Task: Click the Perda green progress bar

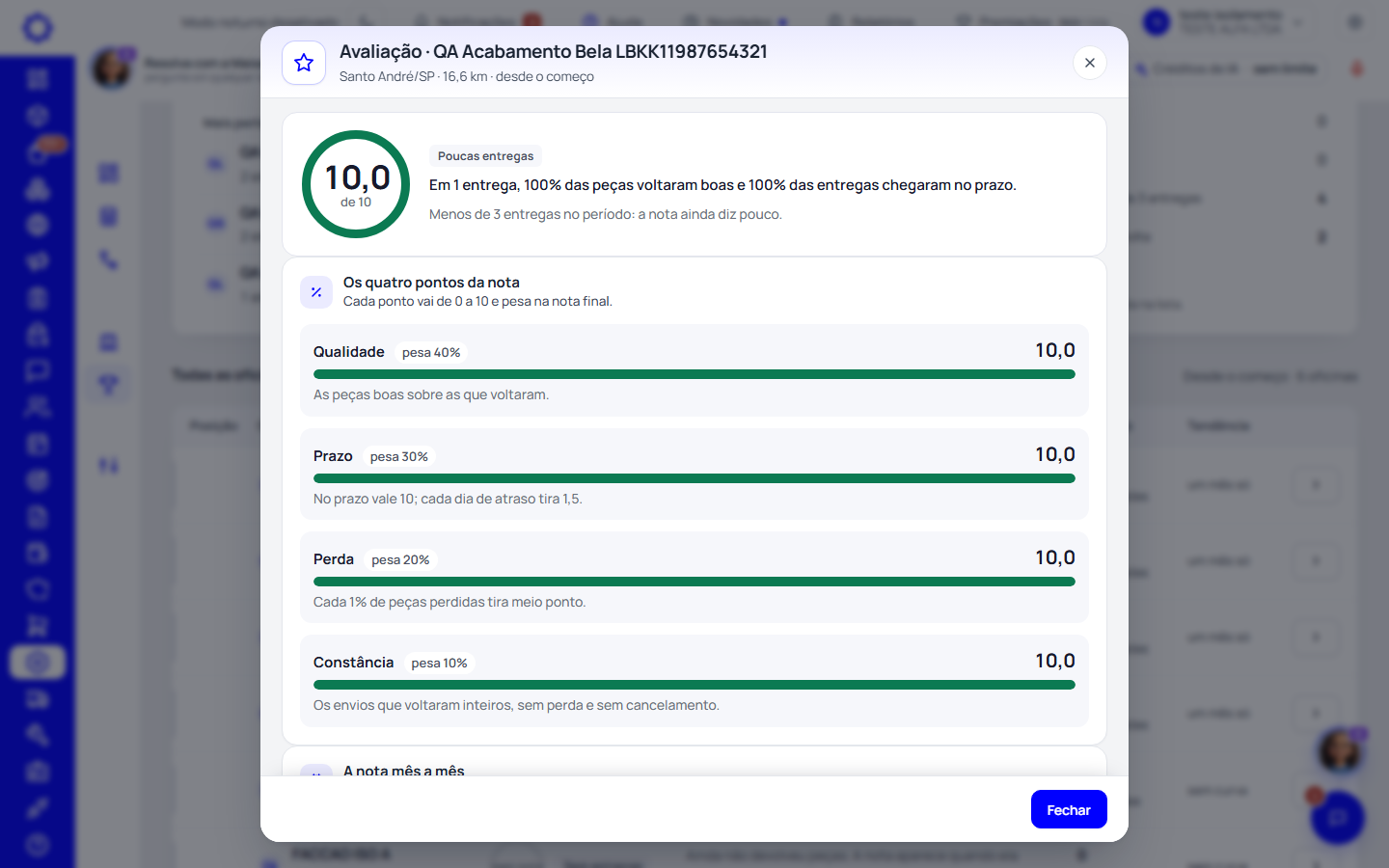Action: [694, 582]
